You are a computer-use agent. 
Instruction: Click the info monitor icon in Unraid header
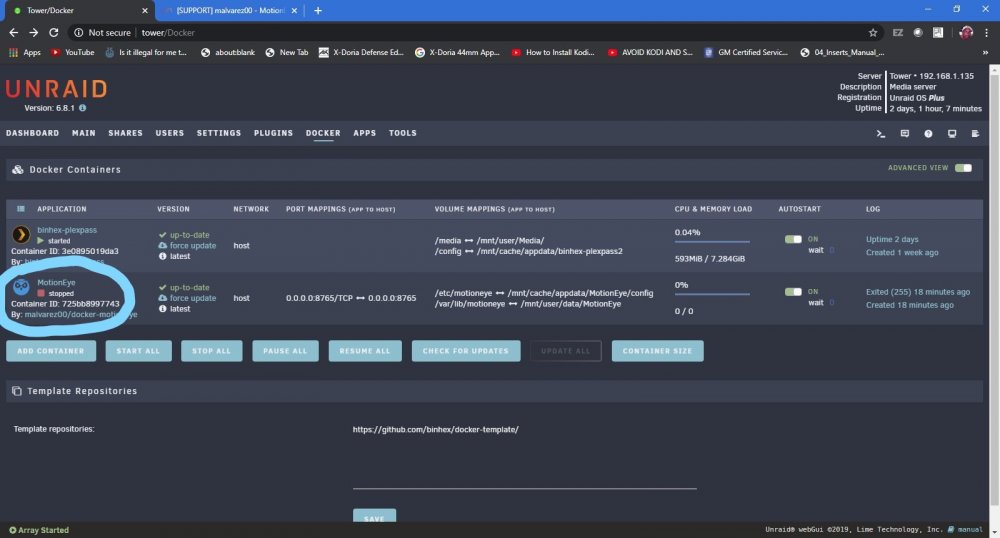click(952, 134)
